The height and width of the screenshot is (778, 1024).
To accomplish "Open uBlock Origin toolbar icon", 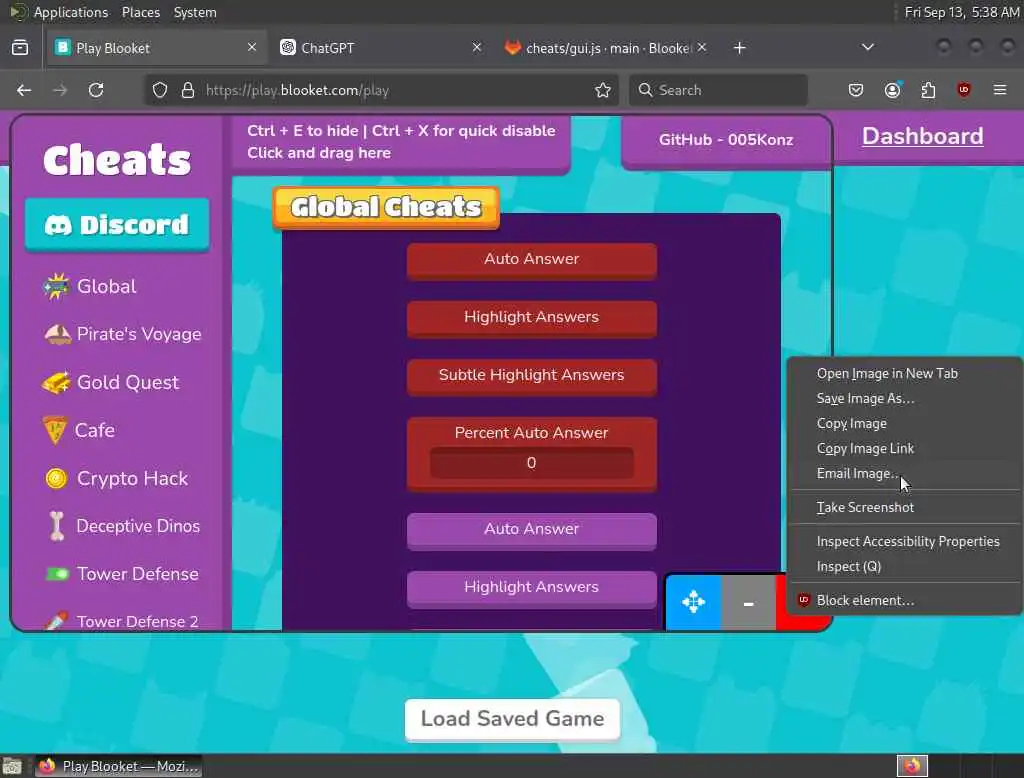I will (964, 90).
